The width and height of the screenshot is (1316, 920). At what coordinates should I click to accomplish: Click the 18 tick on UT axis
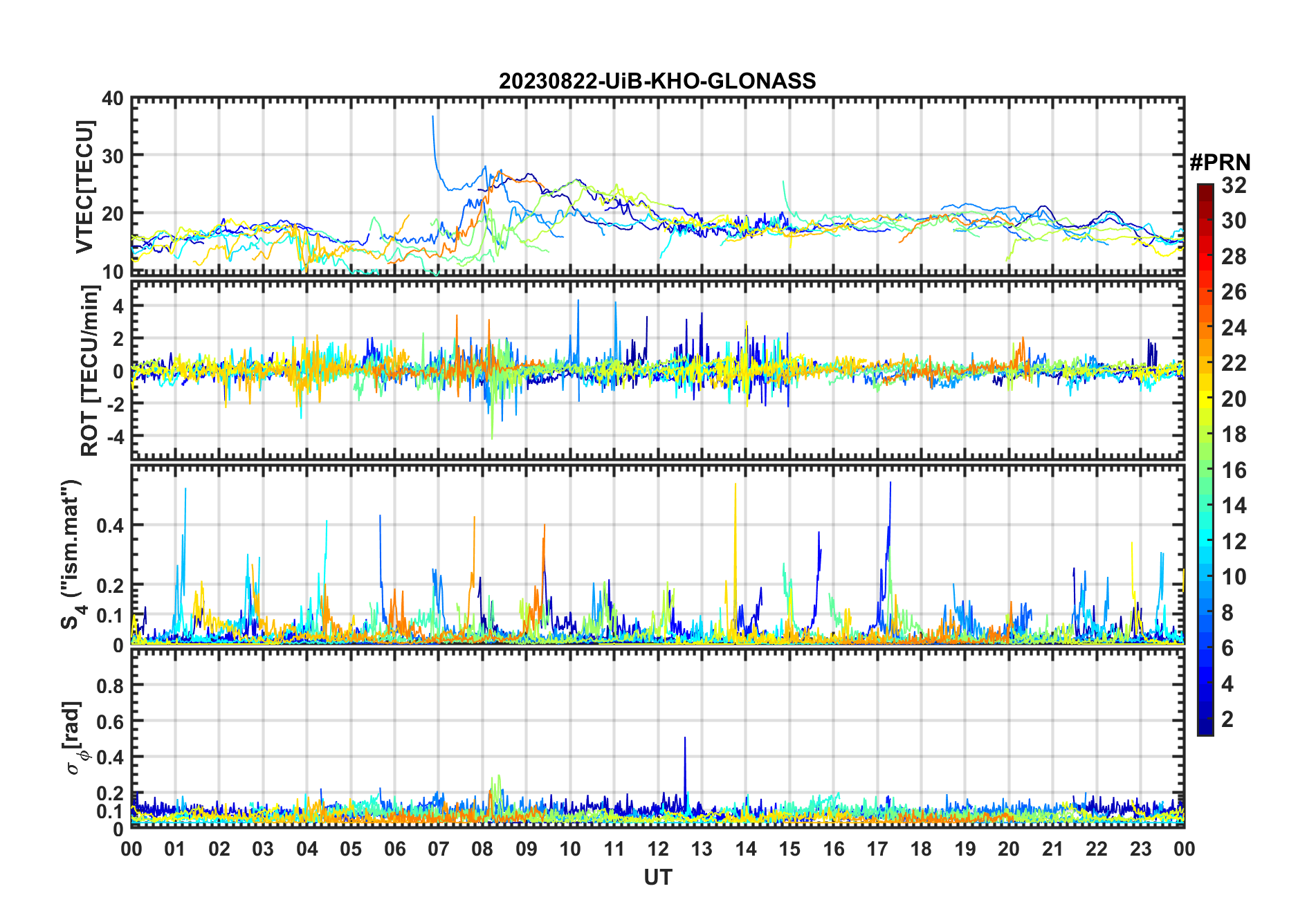[x=921, y=849]
